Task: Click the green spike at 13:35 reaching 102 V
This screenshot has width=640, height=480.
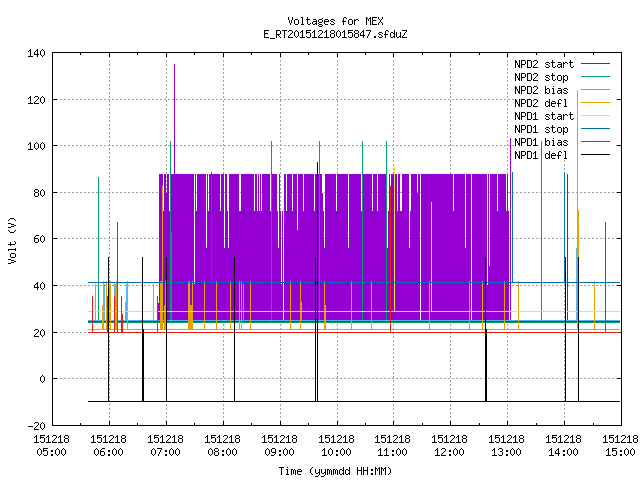Action: (x=542, y=231)
